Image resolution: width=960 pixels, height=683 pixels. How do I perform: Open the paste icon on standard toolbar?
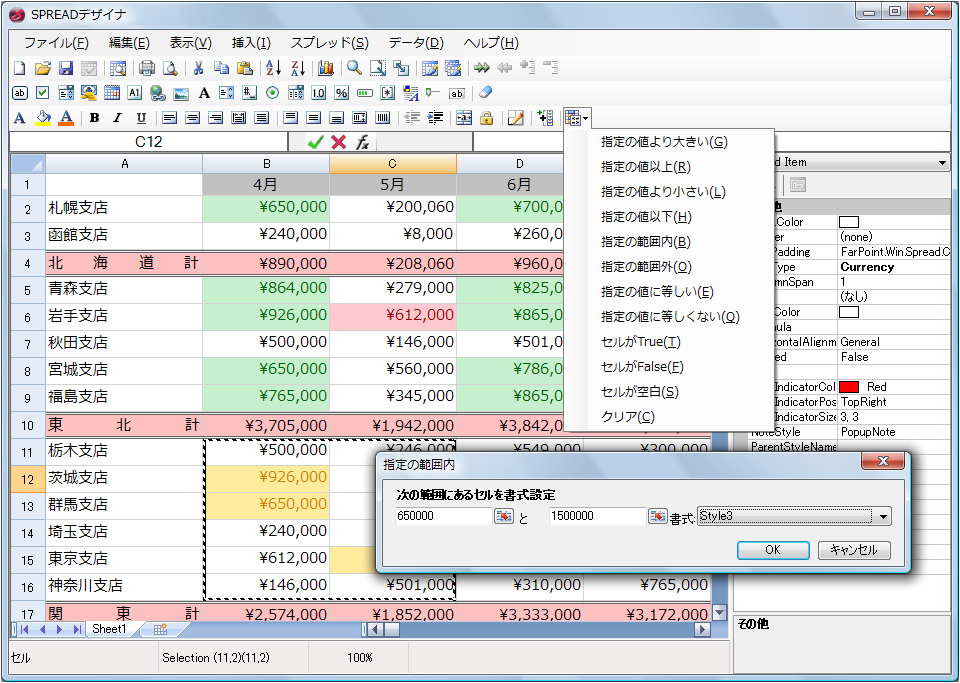pos(245,67)
